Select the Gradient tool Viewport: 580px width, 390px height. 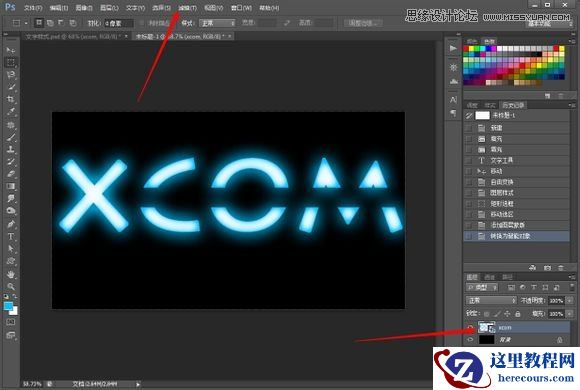point(11,186)
